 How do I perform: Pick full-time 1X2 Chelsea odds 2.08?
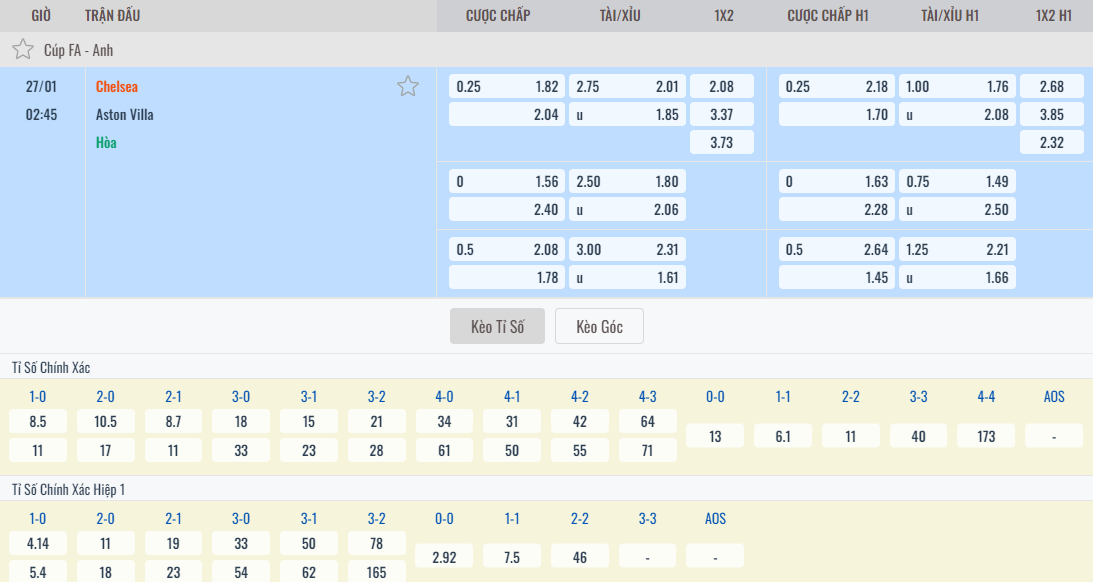[x=721, y=86]
